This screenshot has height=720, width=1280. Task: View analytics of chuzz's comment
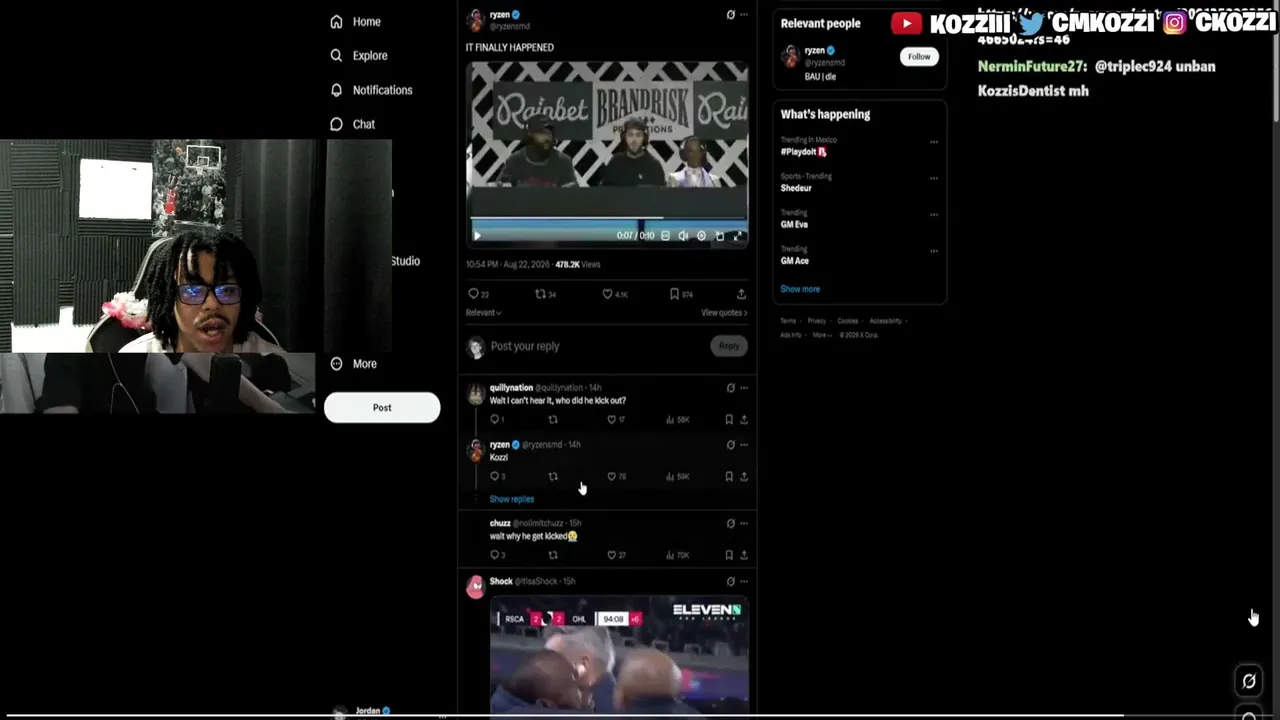[x=680, y=555]
